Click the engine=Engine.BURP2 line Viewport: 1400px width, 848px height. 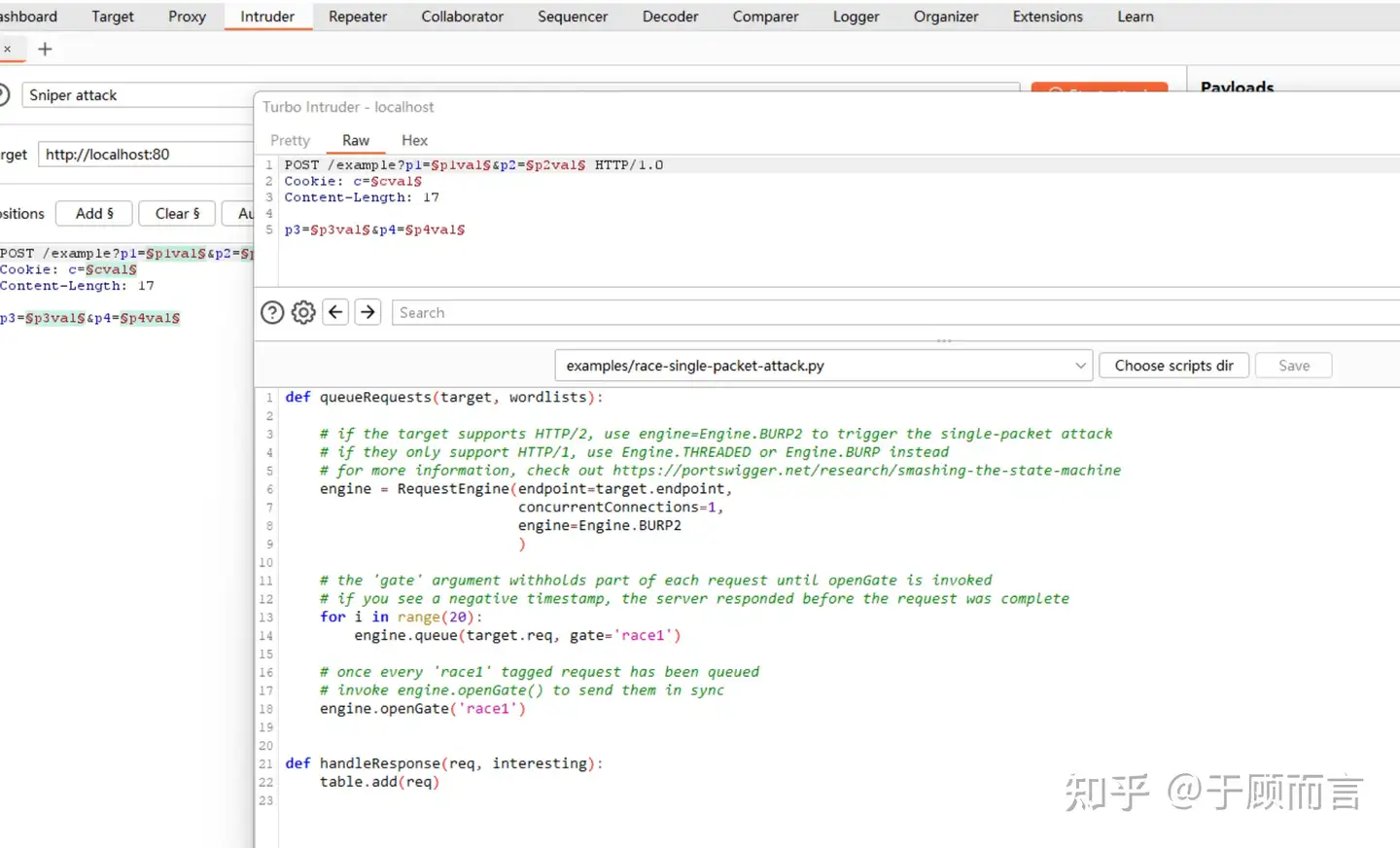coord(599,525)
